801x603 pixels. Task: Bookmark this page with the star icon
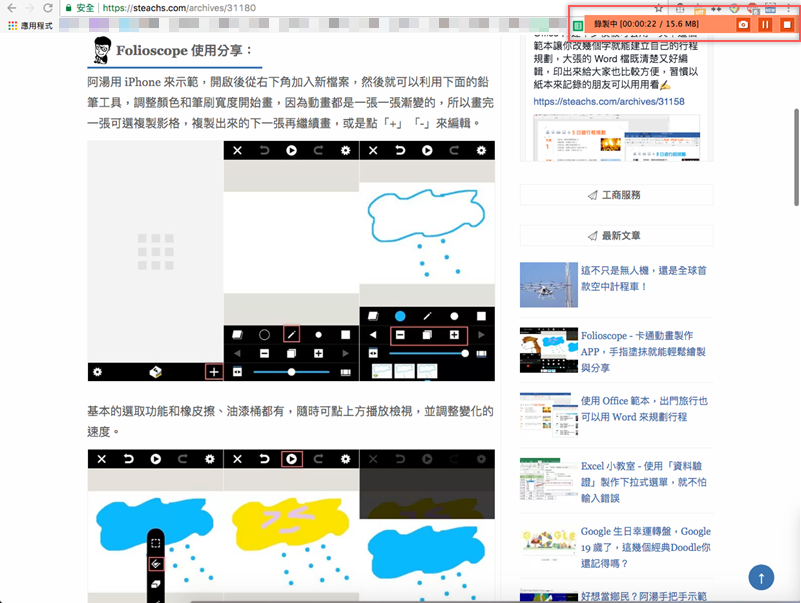click(658, 8)
